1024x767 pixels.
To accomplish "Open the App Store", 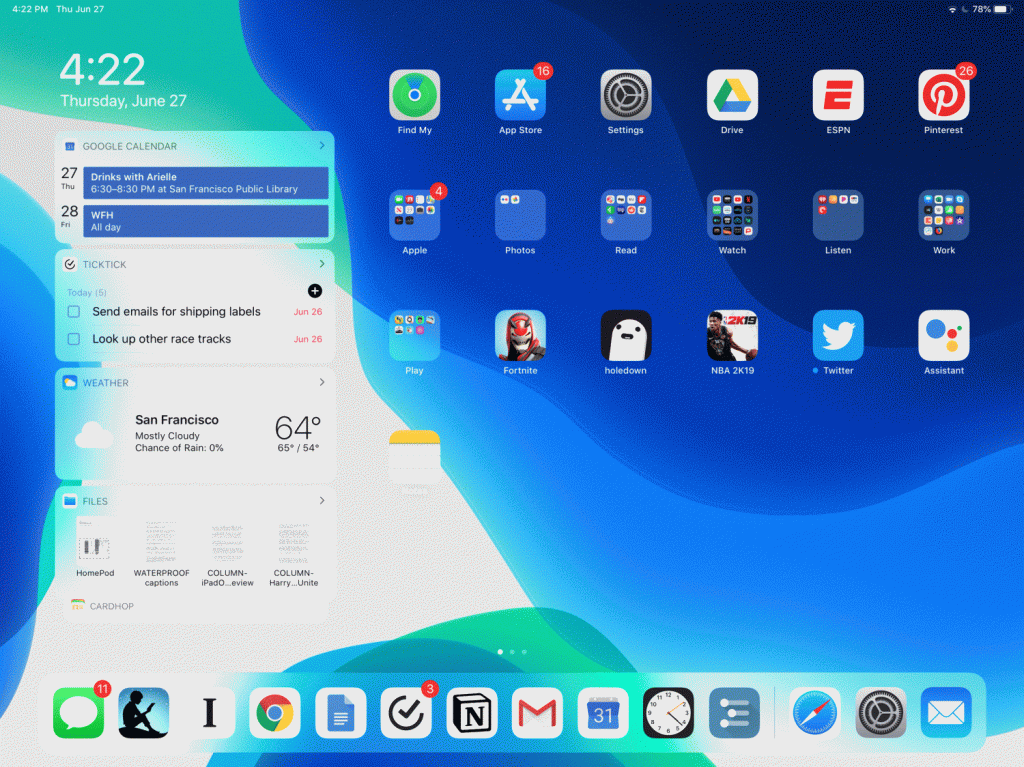I will click(x=520, y=90).
